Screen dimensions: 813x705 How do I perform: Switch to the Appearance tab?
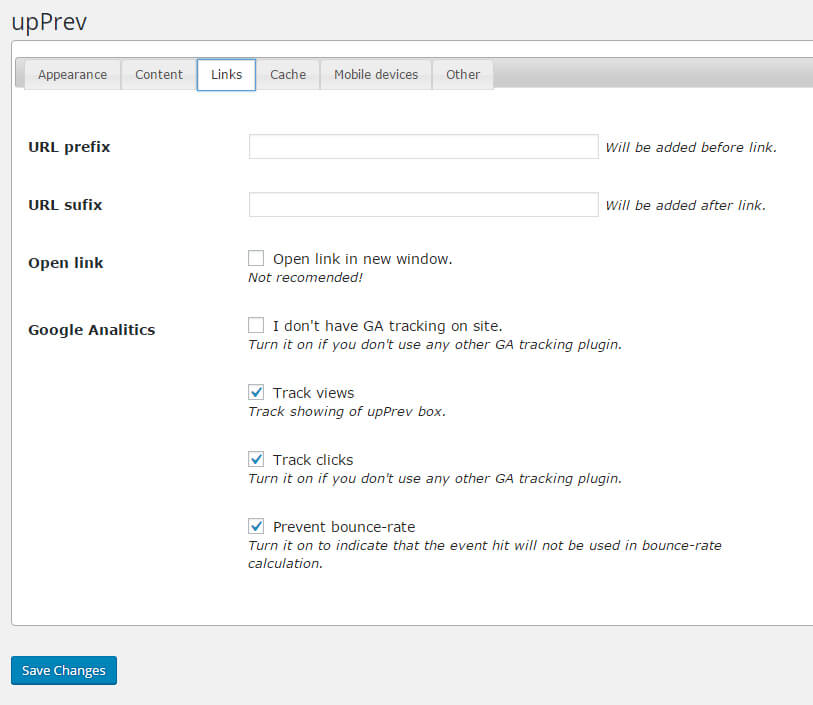[72, 75]
